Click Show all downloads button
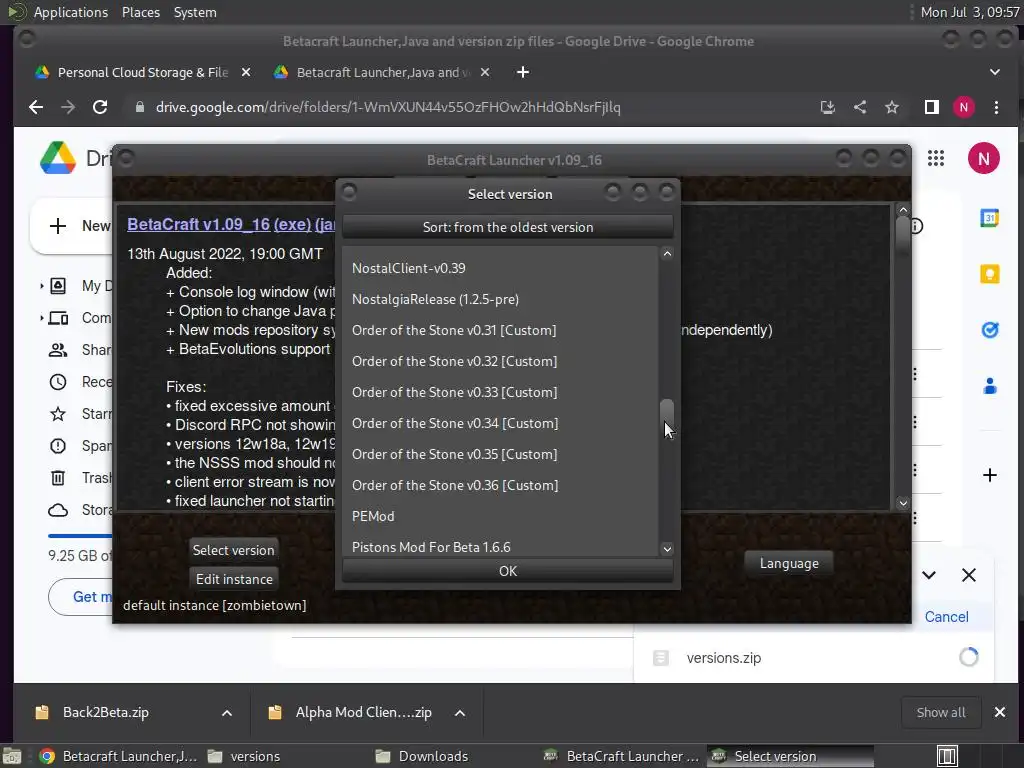1024x768 pixels. pos(940,712)
